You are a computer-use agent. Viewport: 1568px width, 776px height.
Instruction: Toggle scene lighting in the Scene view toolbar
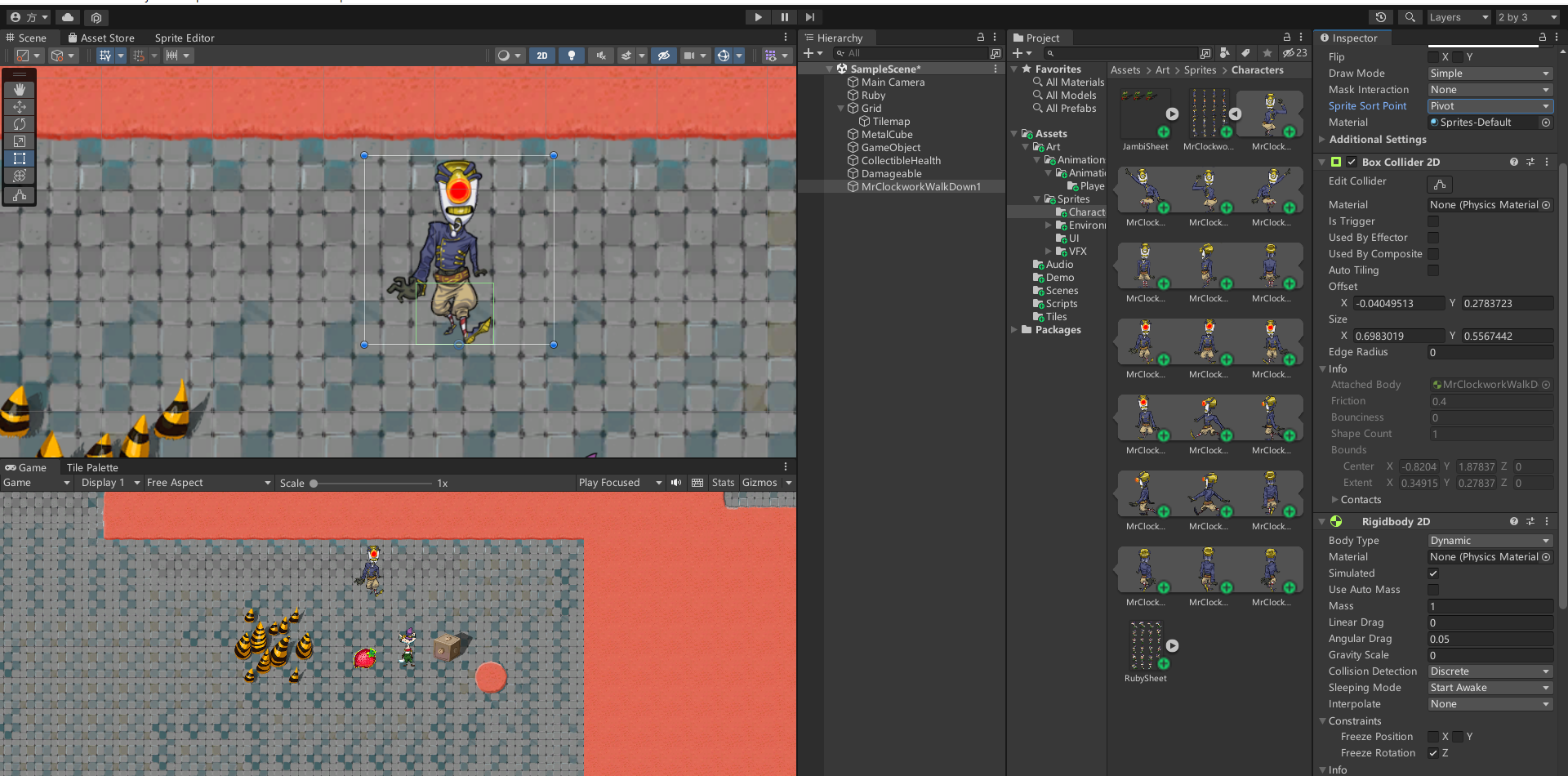572,56
